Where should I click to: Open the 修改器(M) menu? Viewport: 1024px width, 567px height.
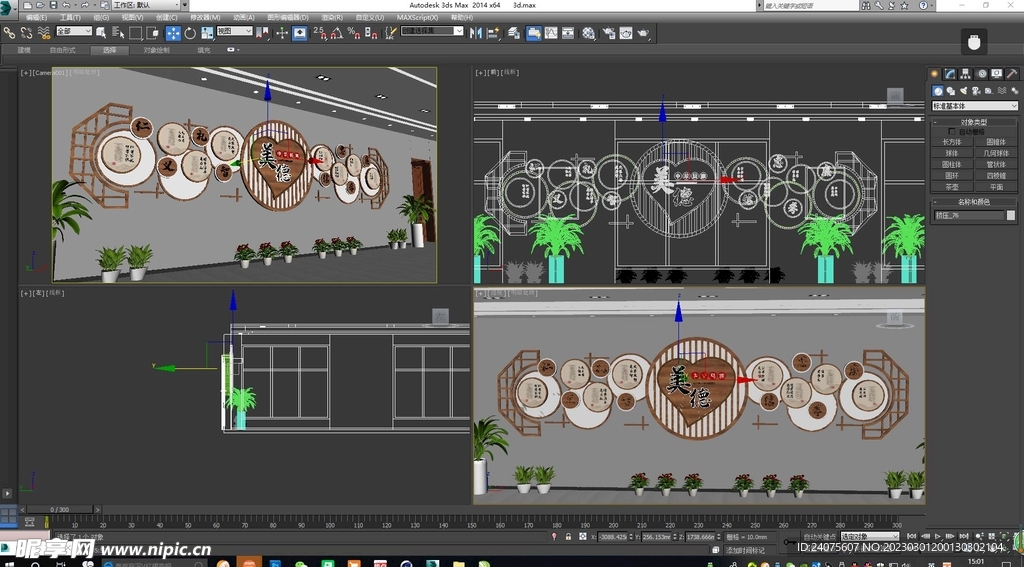(203, 17)
